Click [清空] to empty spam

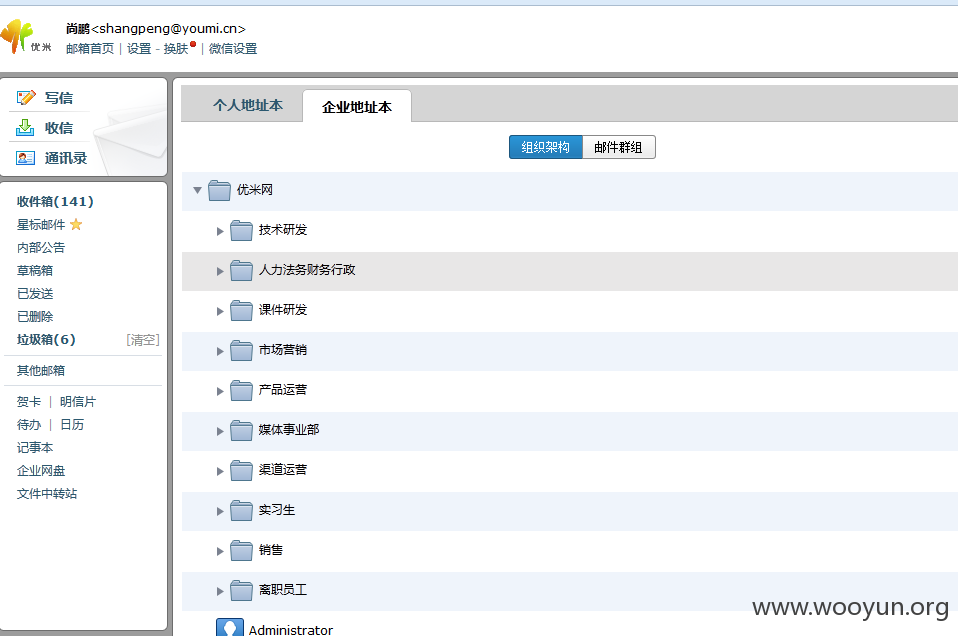[143, 340]
